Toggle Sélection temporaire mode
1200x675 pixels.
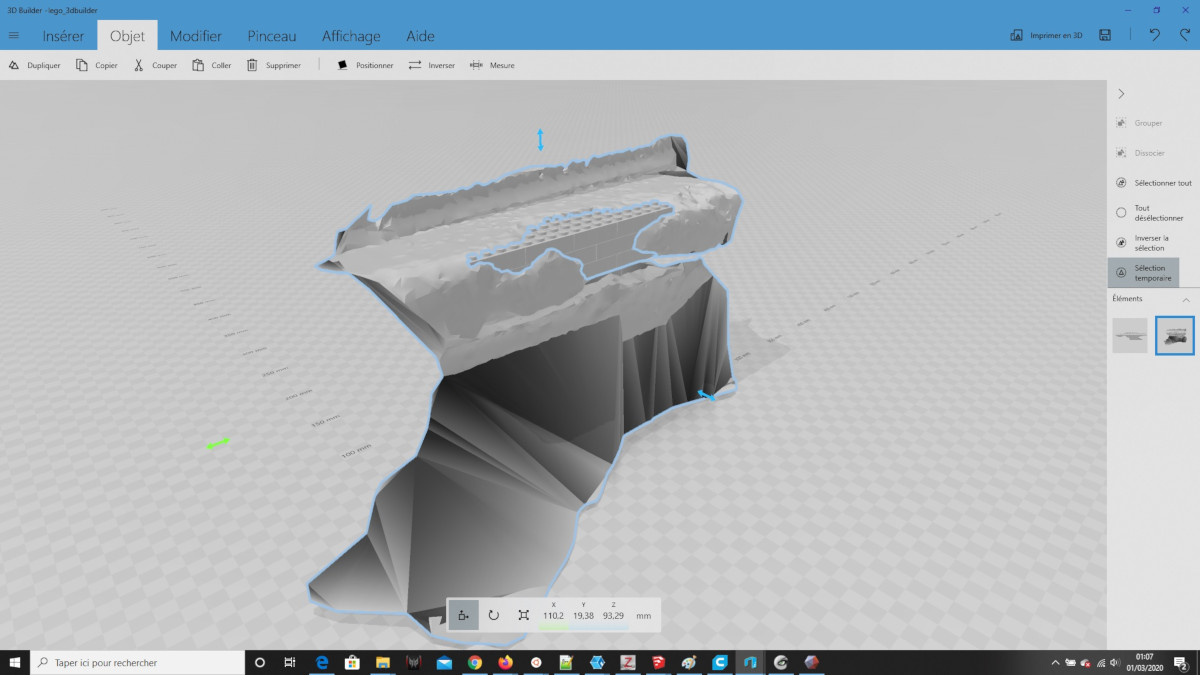pos(1143,272)
